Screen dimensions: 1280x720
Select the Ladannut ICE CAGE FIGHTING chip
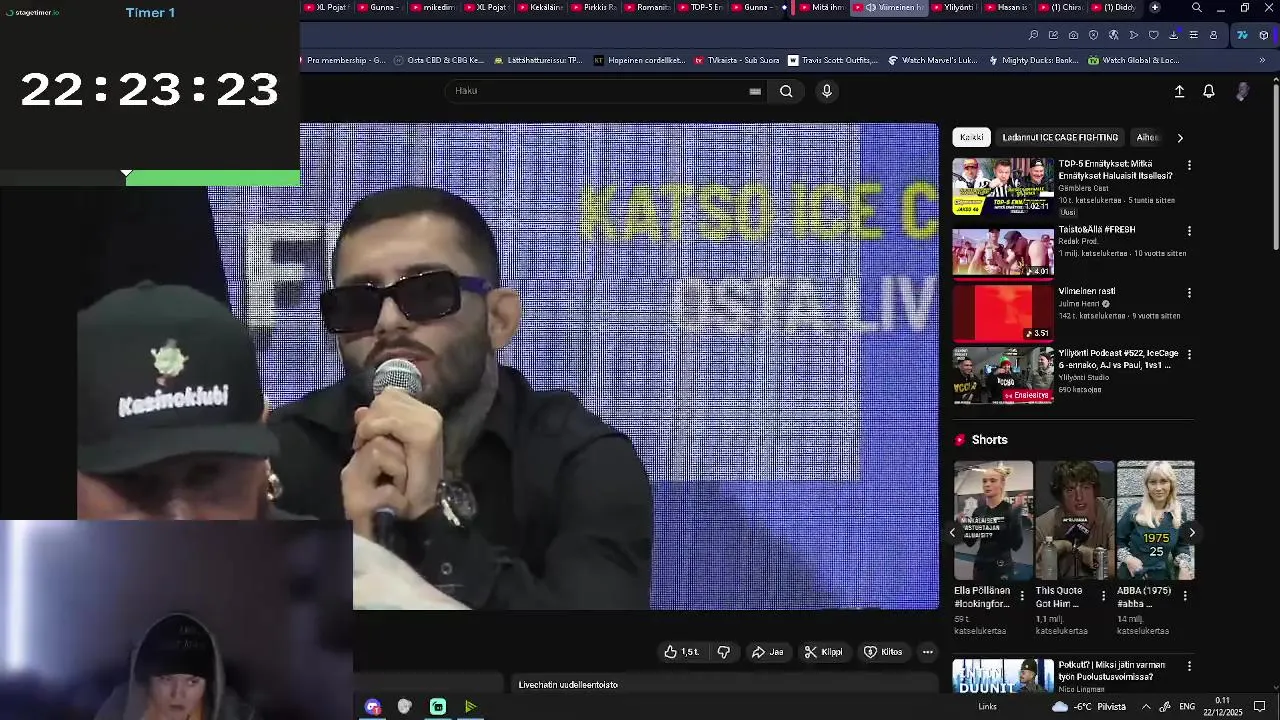point(1060,137)
